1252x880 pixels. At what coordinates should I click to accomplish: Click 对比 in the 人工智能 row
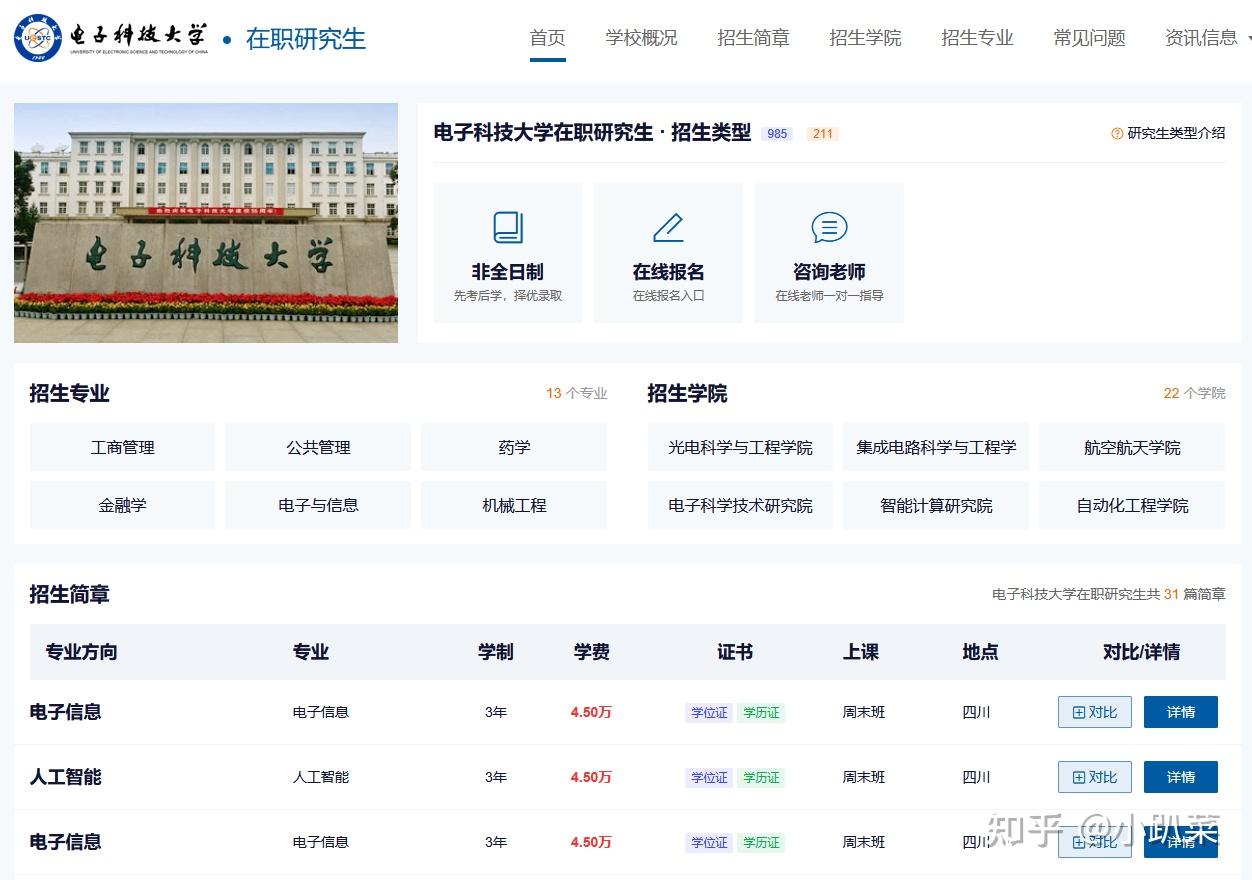click(x=1095, y=777)
